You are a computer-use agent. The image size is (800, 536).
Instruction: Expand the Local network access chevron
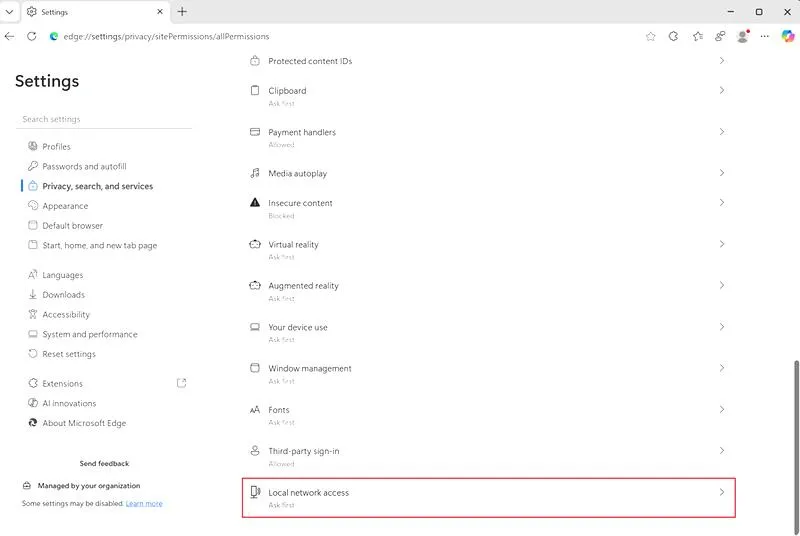(722, 492)
